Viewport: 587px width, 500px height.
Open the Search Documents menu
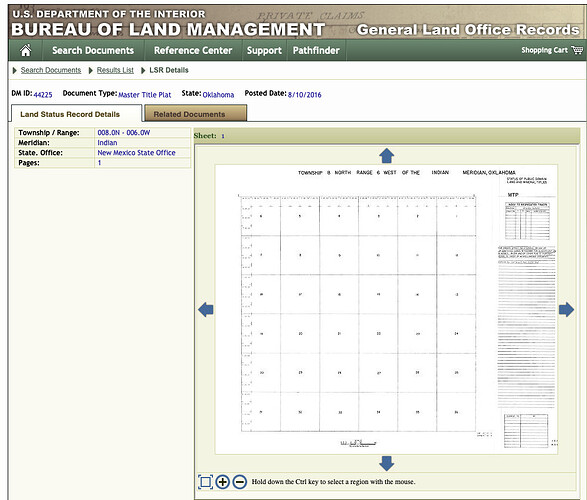(x=93, y=51)
